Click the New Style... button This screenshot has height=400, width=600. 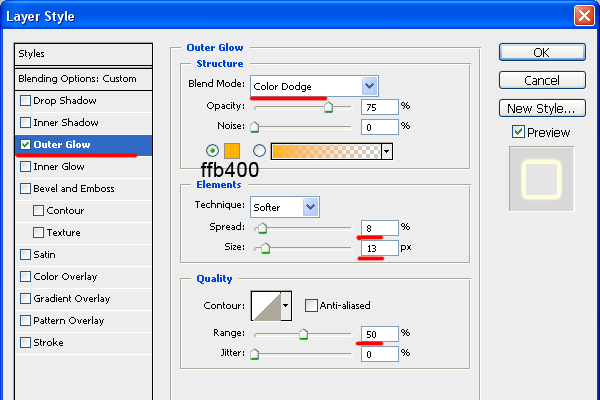540,108
